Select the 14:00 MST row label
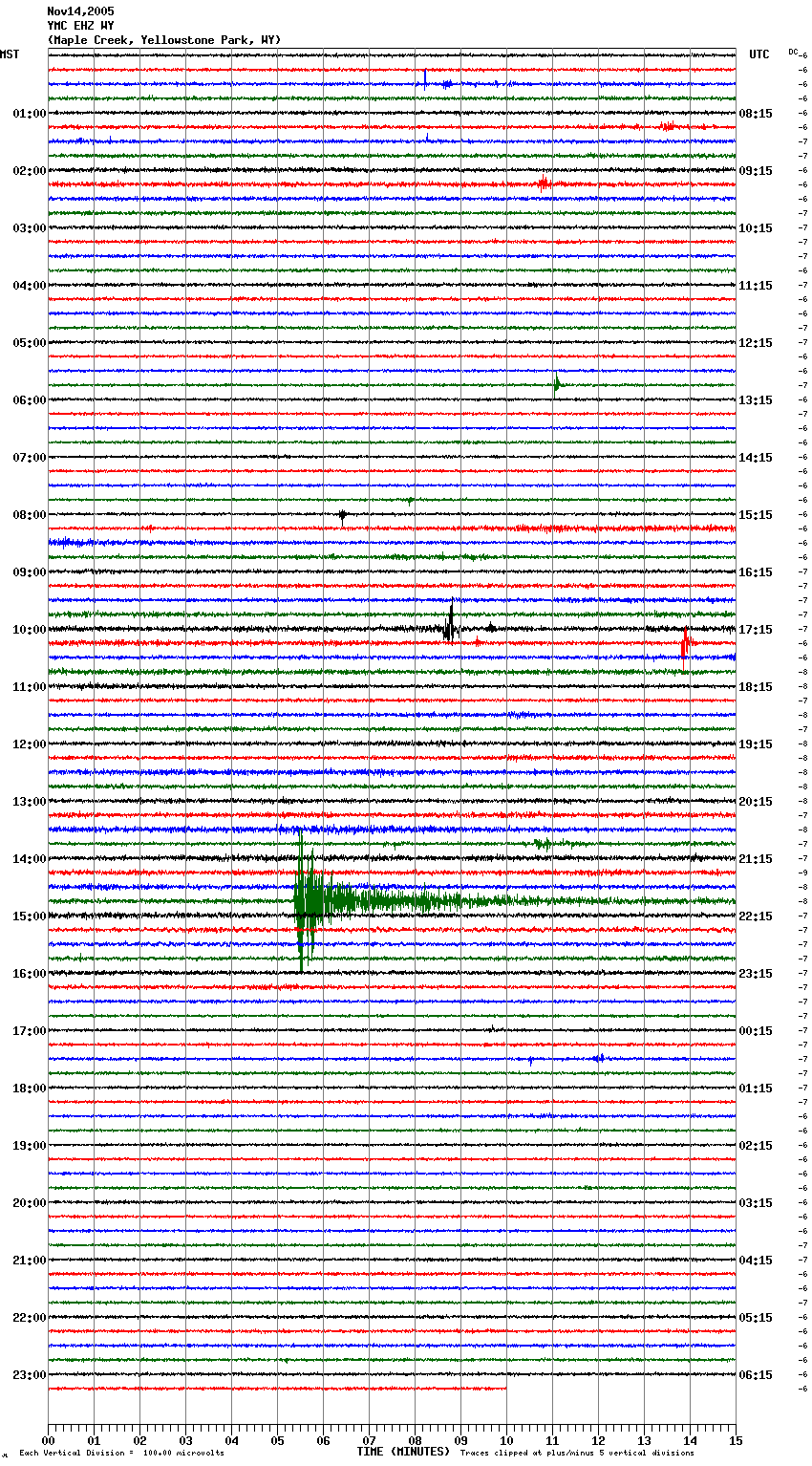812x1466 pixels. pyautogui.click(x=30, y=859)
